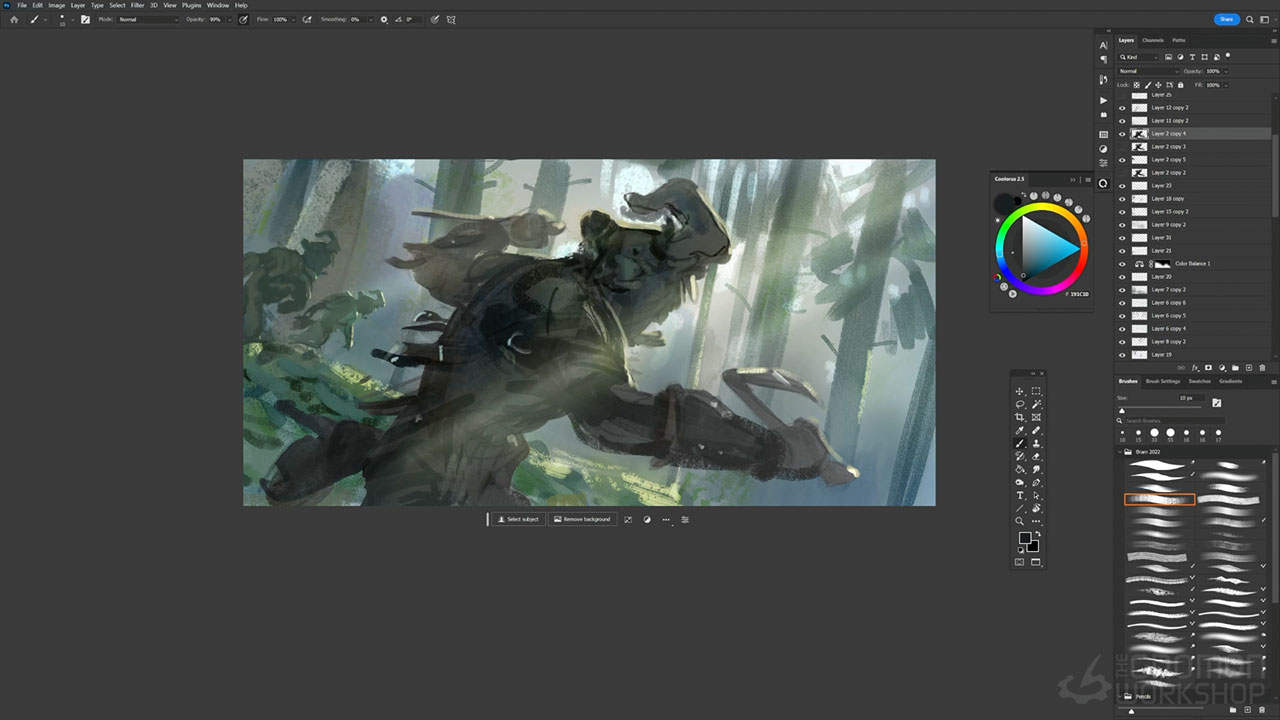Activate the Type tool
1280x720 pixels.
[1020, 495]
